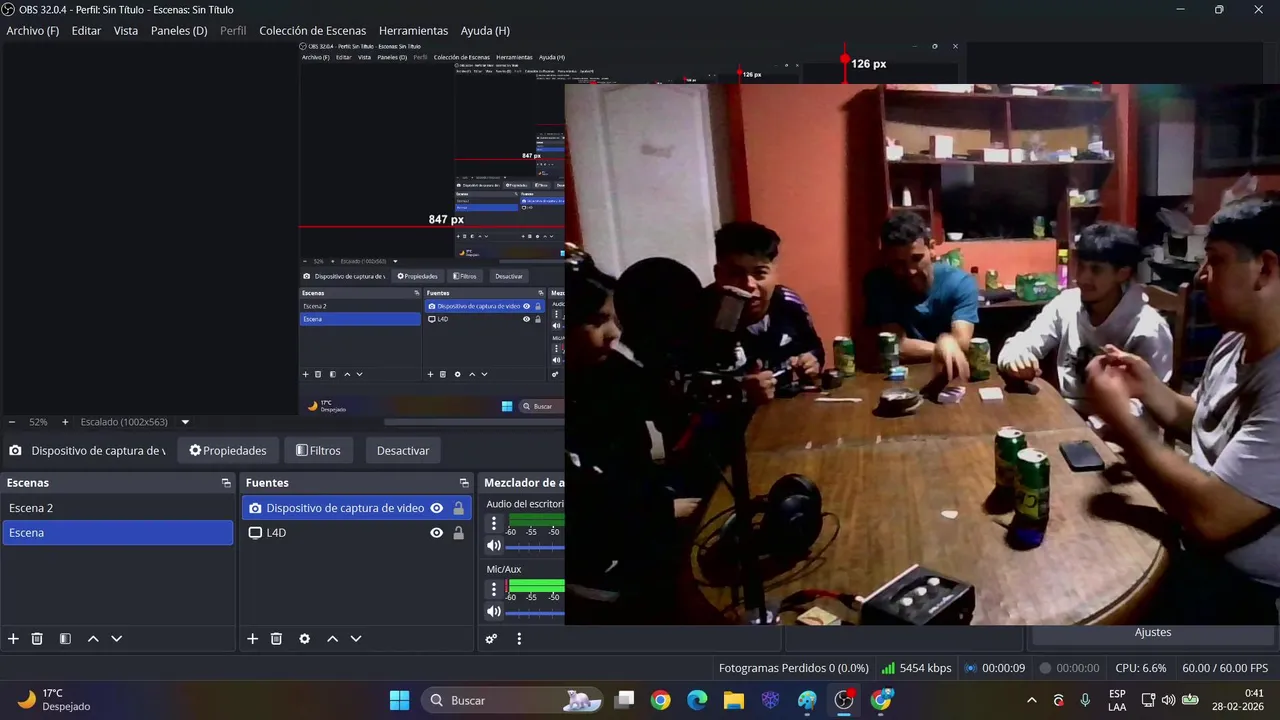The image size is (1280, 720).
Task: Select the L4D source row
Action: click(x=356, y=533)
